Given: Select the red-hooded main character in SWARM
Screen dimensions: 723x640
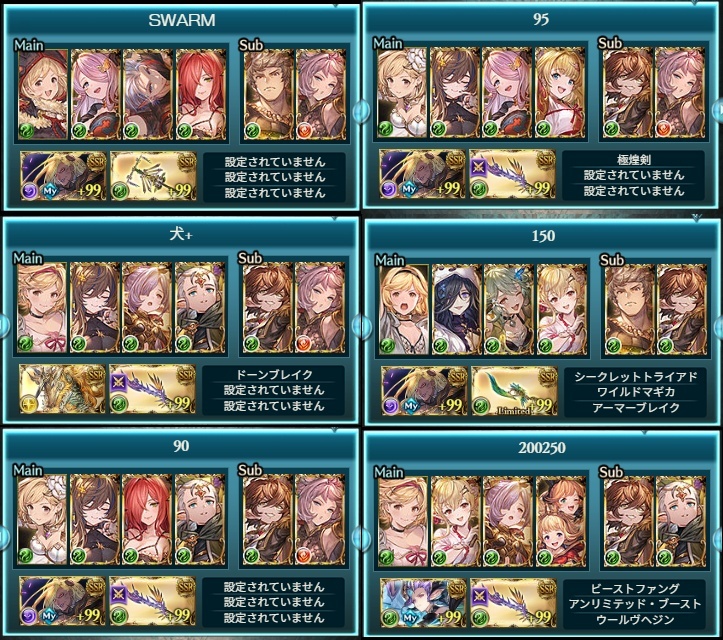Looking at the screenshot, I should click(43, 95).
